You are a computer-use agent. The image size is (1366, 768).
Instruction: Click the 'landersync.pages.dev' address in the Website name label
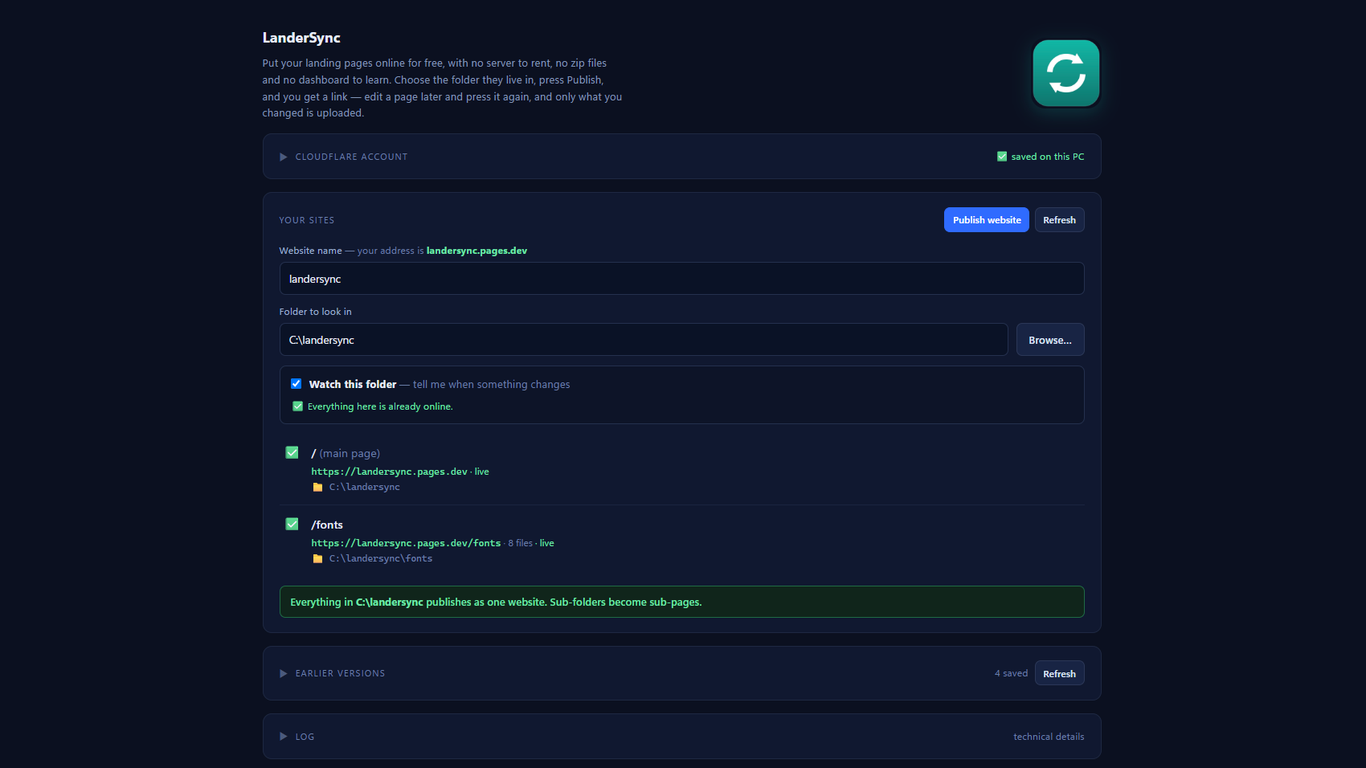point(477,251)
